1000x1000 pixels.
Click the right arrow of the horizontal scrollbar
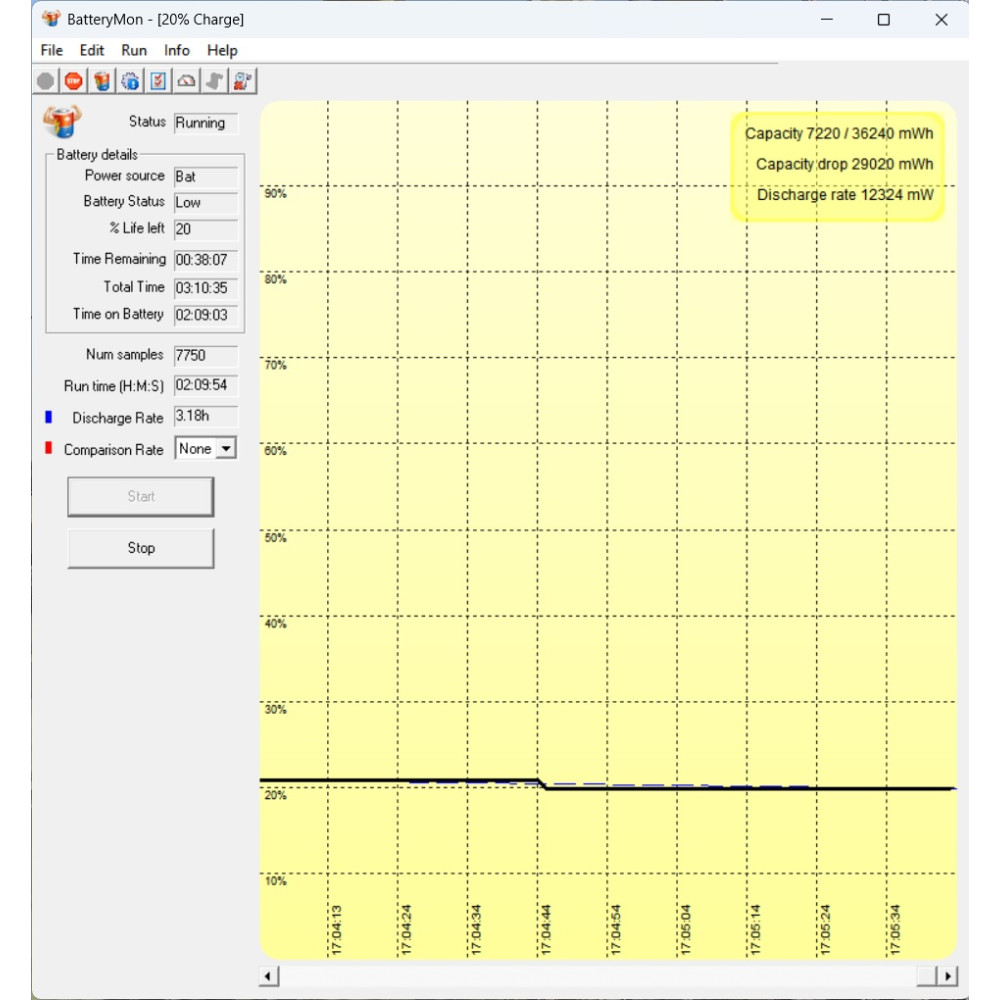tap(947, 976)
